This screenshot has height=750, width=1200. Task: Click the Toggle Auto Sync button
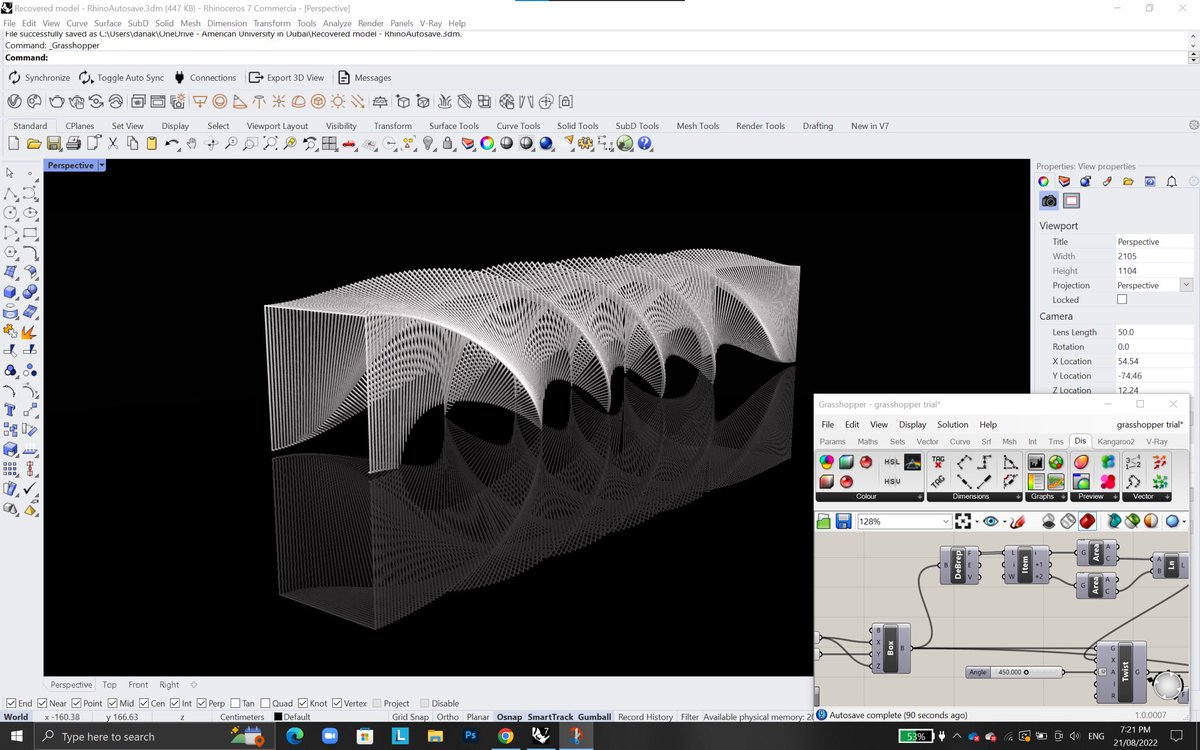coord(122,77)
